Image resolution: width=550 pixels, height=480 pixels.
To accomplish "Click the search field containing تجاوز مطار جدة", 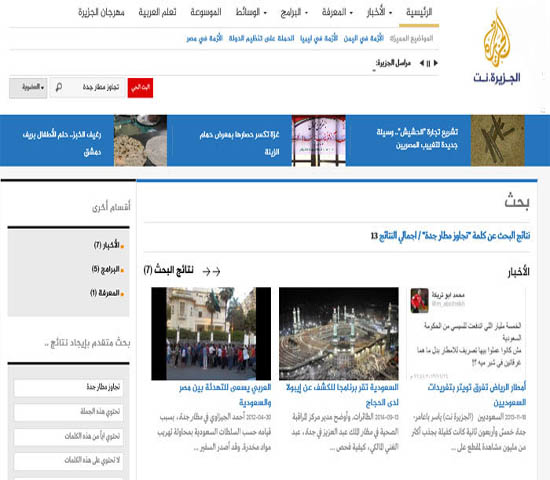I will pos(87,87).
